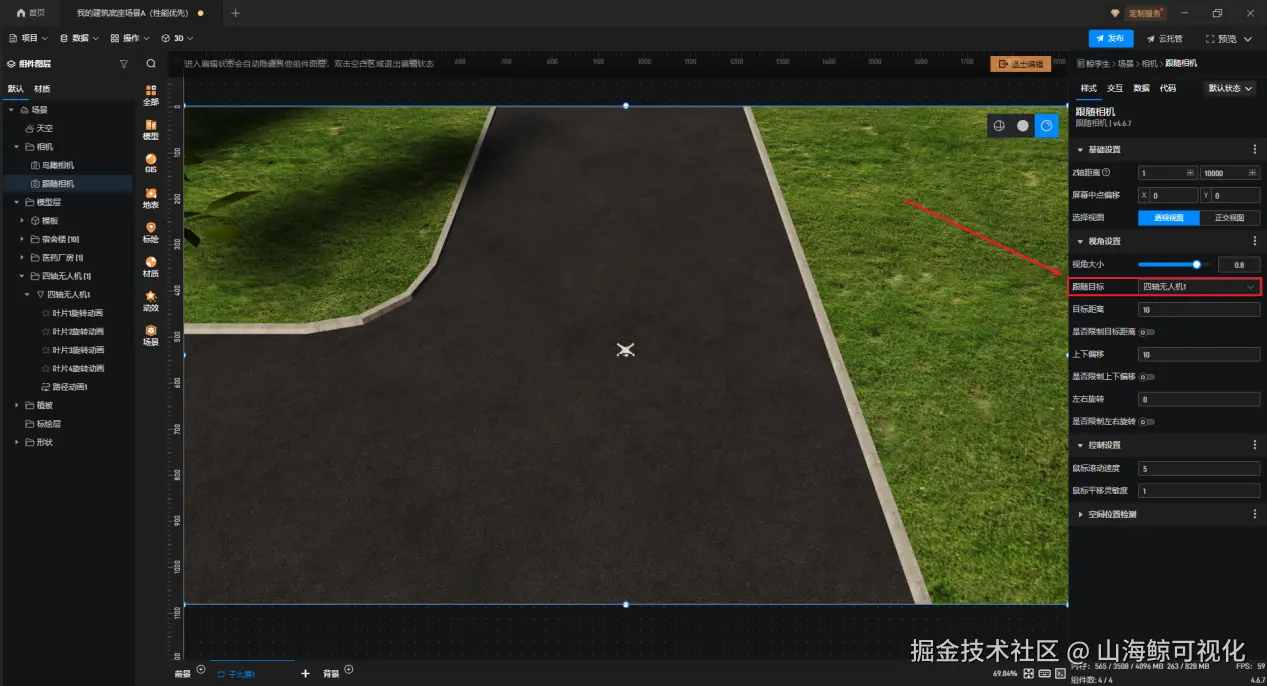
Task: Open the 全部 component category
Action: click(x=151, y=95)
